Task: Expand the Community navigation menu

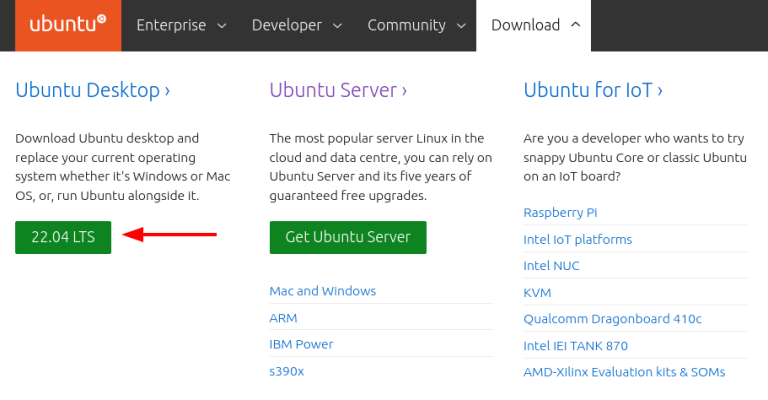Action: point(414,25)
